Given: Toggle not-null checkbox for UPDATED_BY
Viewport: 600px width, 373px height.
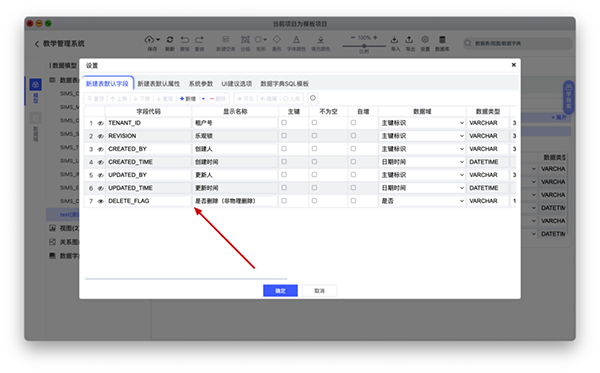Looking at the screenshot, I should [314, 175].
